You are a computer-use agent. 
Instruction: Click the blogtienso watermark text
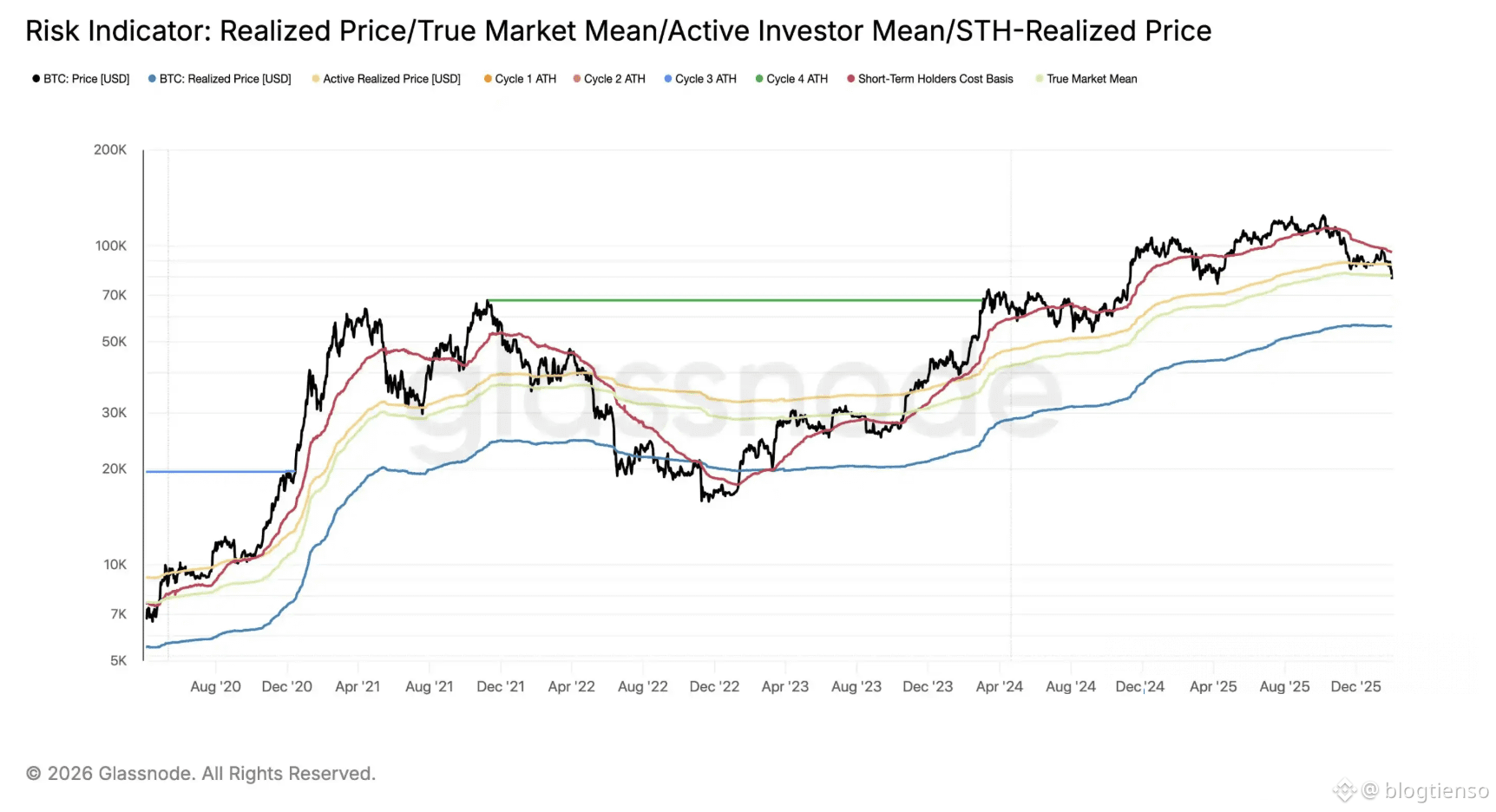[x=1436, y=790]
